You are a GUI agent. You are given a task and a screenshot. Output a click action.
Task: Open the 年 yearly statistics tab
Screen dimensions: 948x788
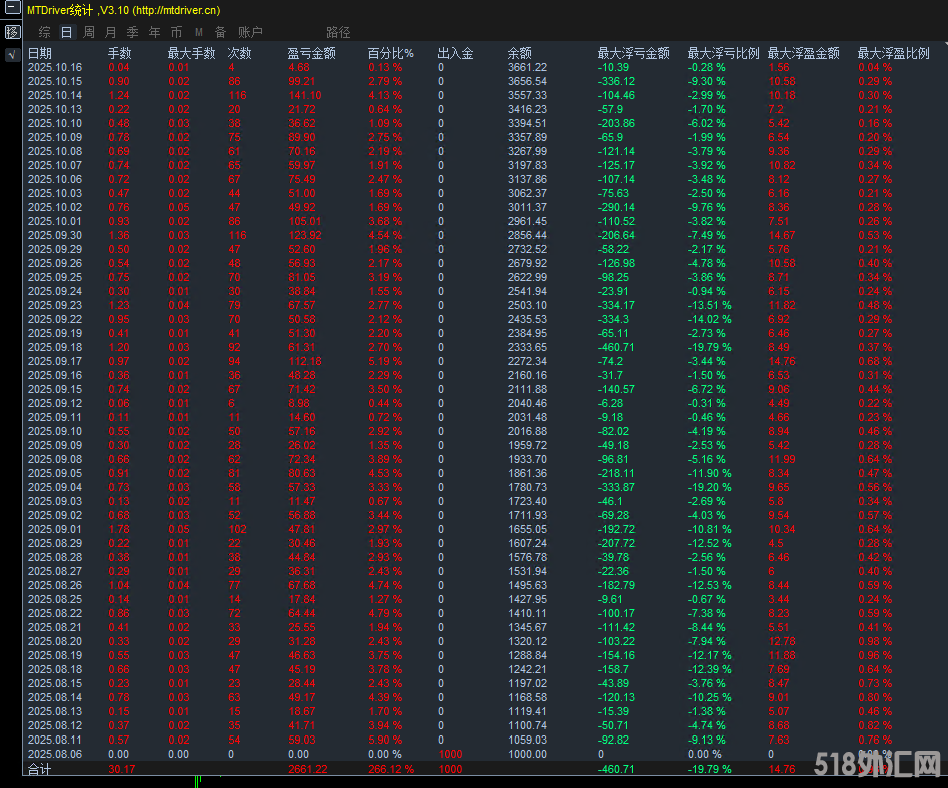coord(154,32)
